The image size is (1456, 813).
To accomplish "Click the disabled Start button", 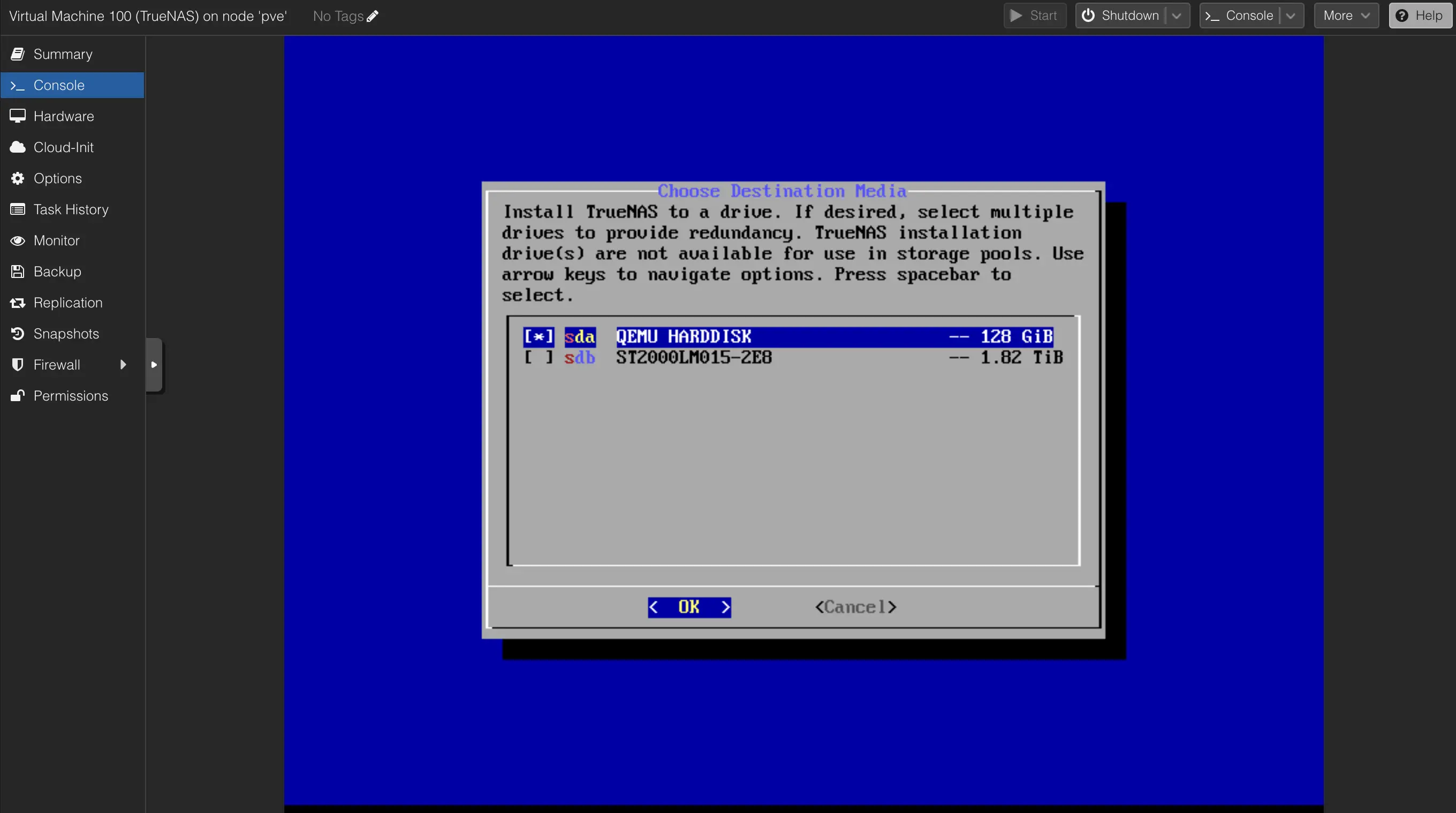I will pos(1035,16).
